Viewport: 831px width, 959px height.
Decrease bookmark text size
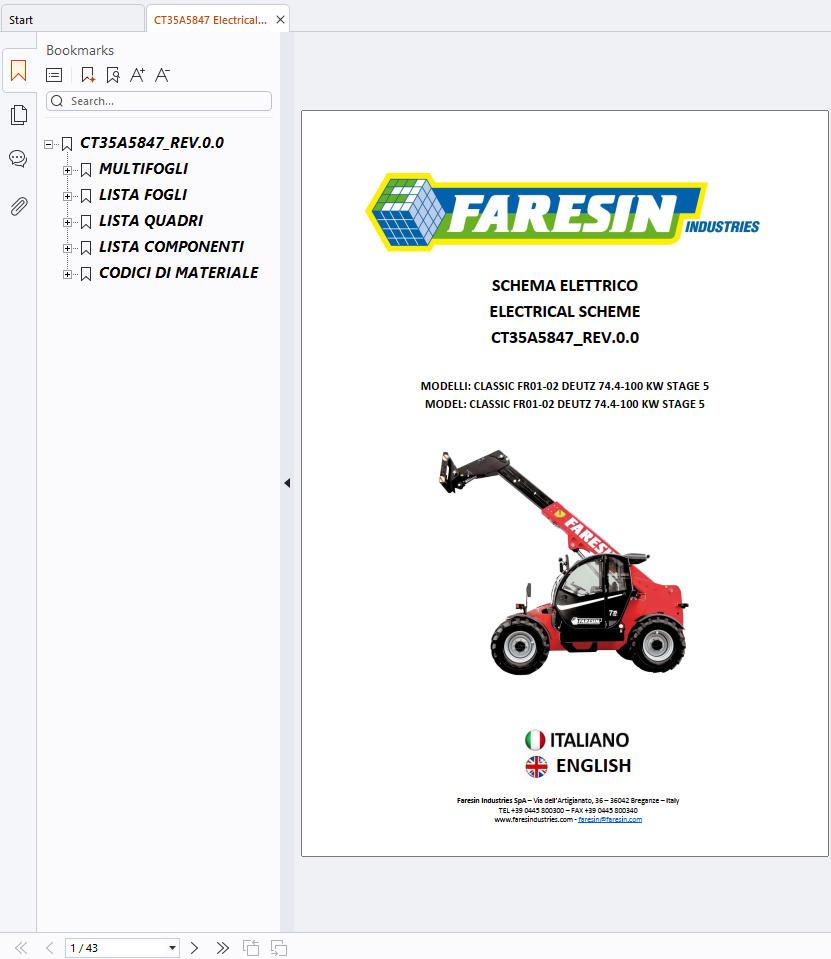(x=162, y=74)
